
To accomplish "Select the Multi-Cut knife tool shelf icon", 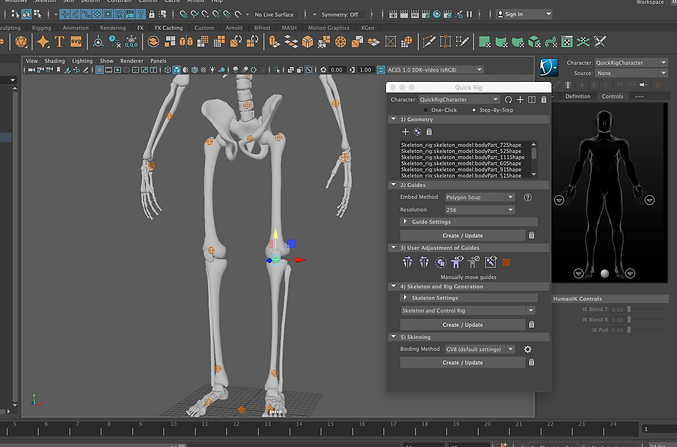I will click(x=429, y=42).
